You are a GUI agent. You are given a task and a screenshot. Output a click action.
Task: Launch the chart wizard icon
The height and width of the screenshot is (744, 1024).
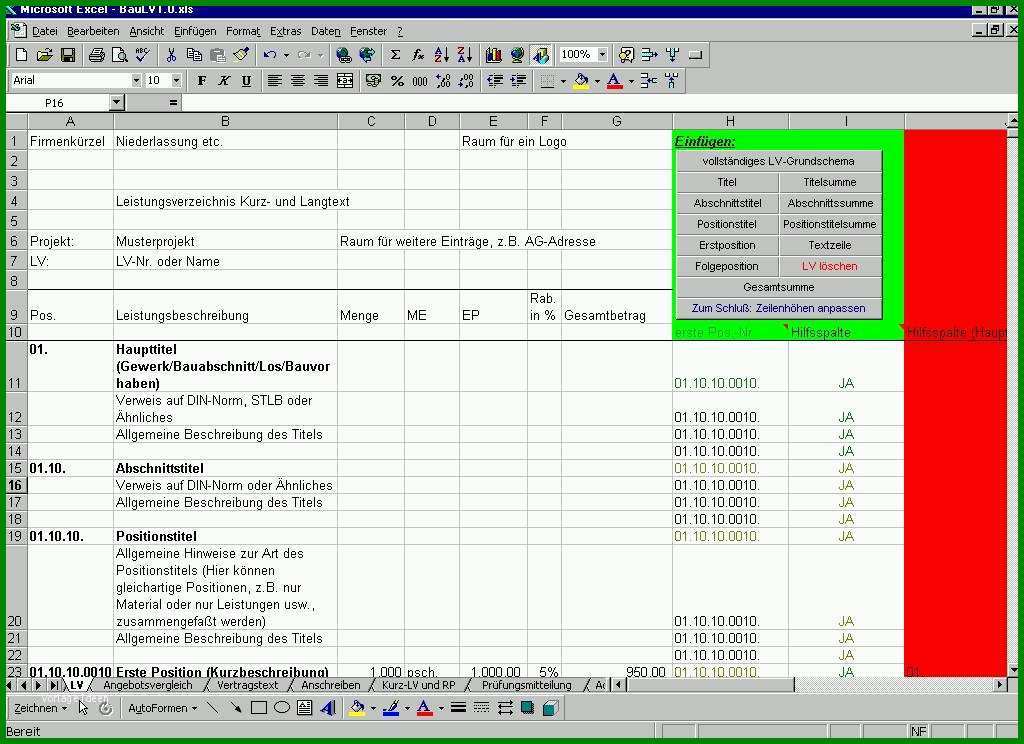(494, 55)
